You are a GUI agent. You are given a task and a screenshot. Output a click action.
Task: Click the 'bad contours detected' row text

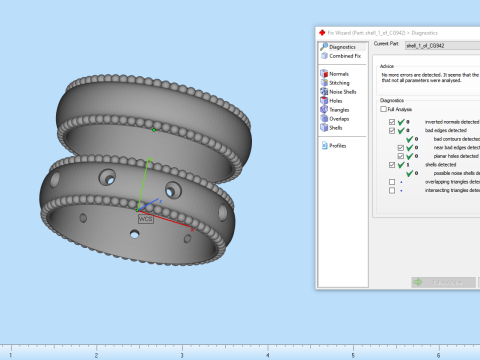point(457,139)
